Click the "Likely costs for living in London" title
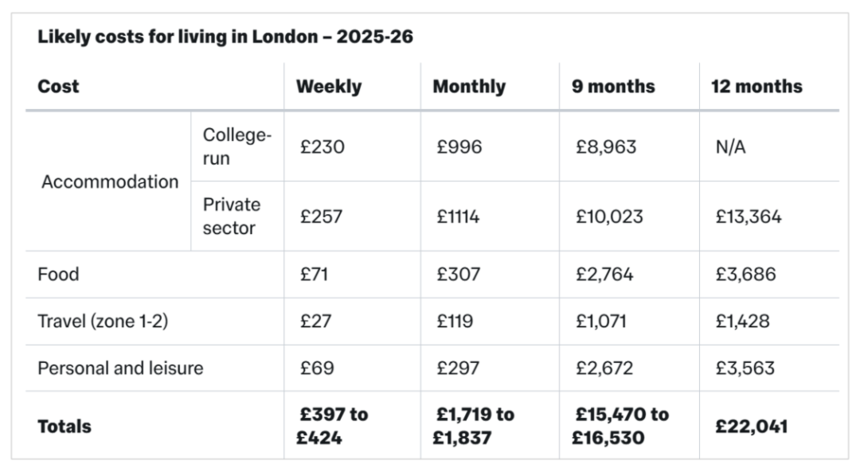The height and width of the screenshot is (472, 860). pyautogui.click(x=225, y=37)
